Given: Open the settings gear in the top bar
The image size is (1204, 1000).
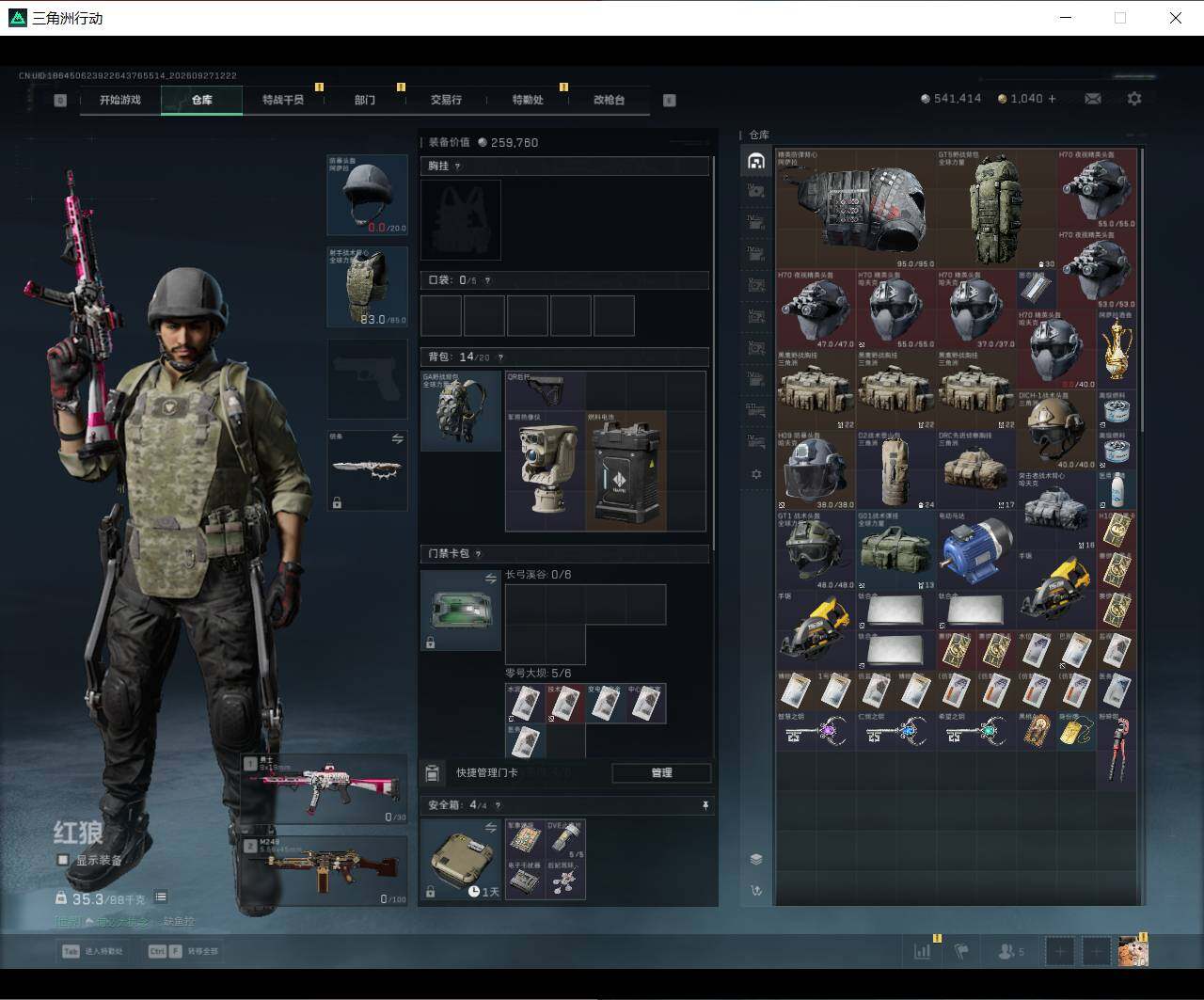Looking at the screenshot, I should 1134,99.
